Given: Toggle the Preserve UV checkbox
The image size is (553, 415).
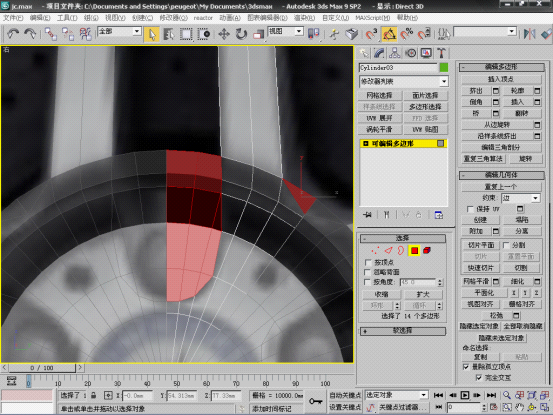Looking at the screenshot, I should pyautogui.click(x=470, y=209).
